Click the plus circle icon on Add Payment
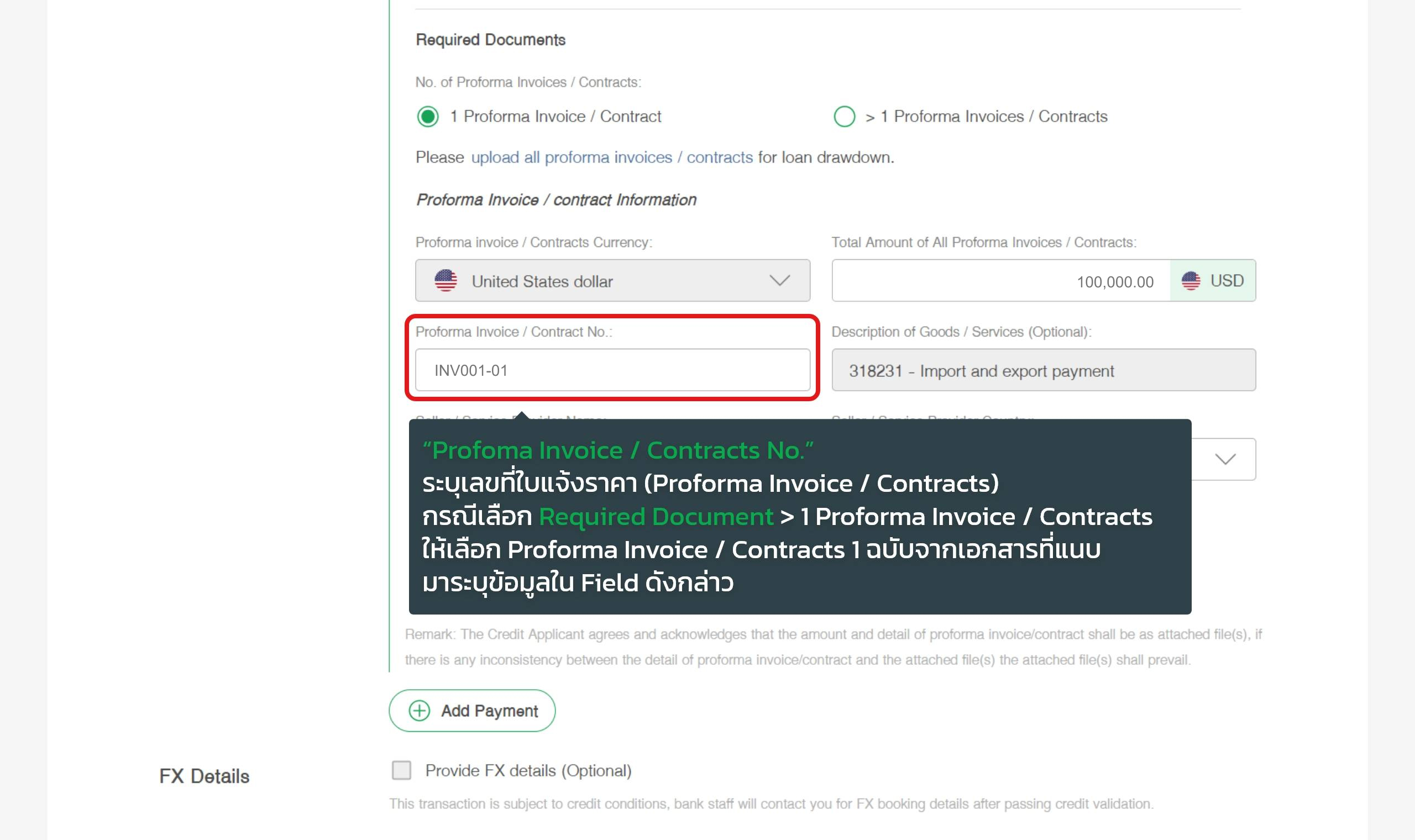 (x=420, y=710)
